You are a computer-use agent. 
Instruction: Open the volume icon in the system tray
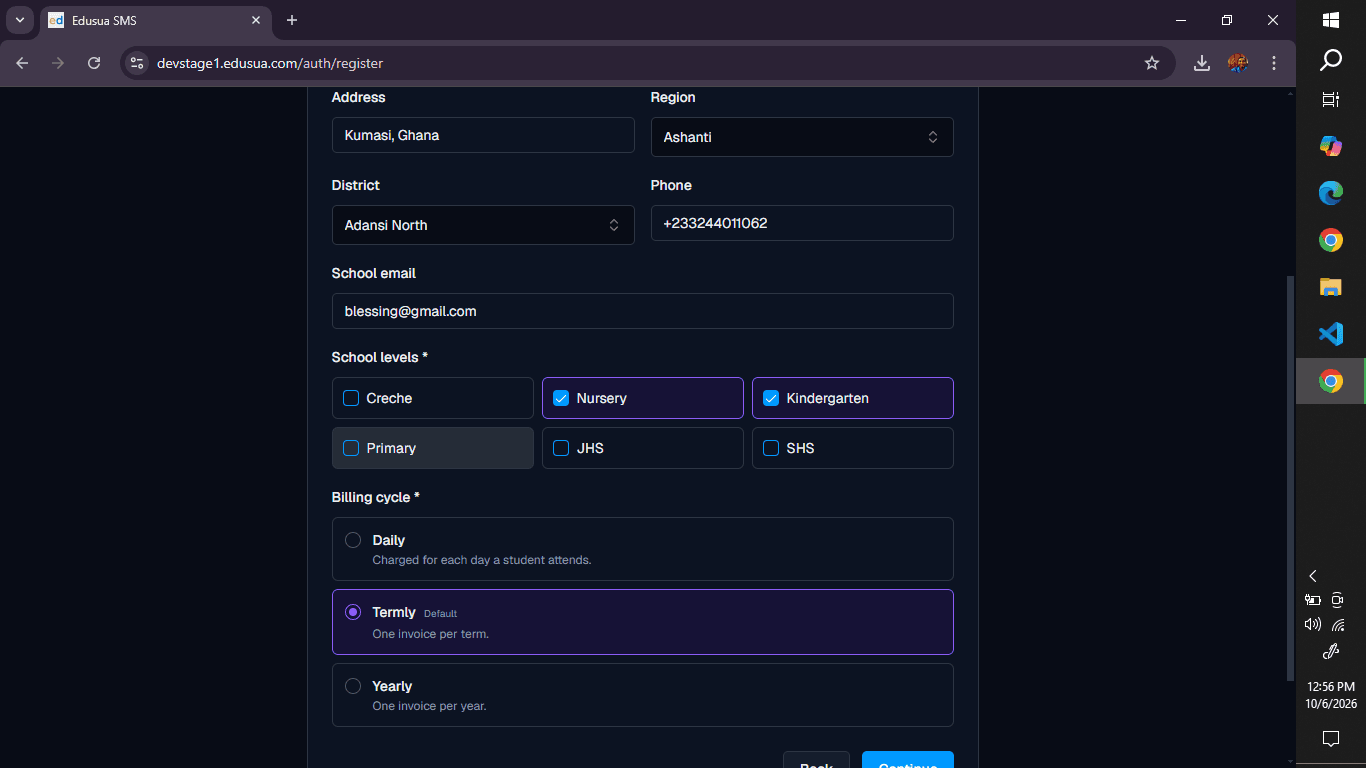tap(1313, 624)
